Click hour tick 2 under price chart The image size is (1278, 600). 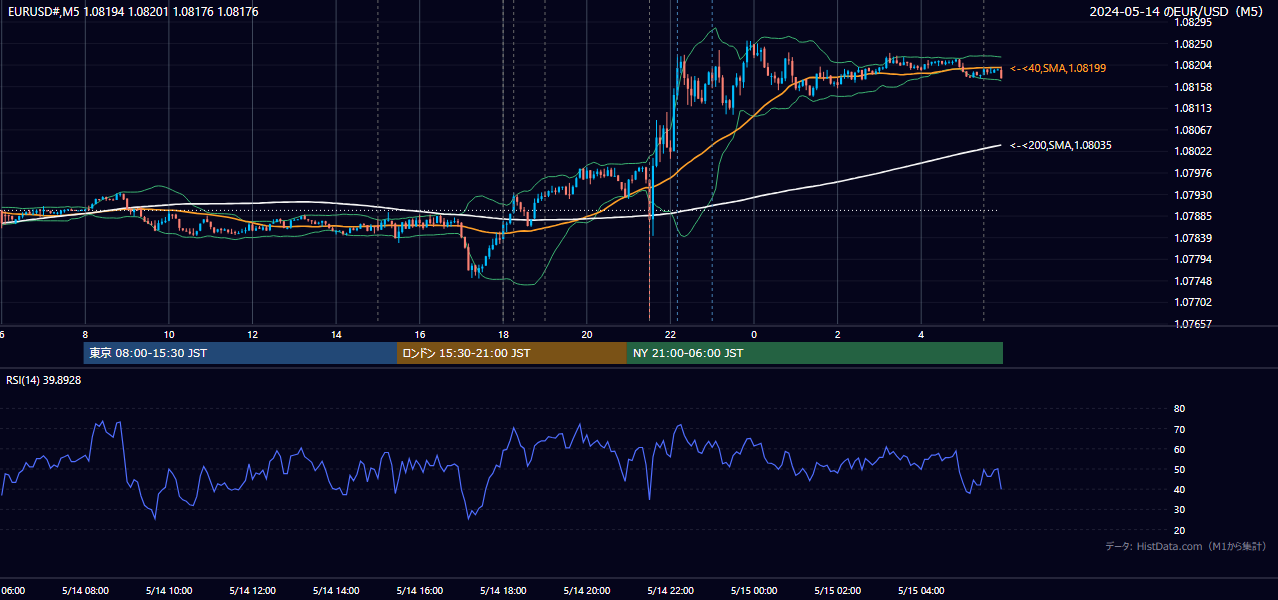[x=838, y=334]
